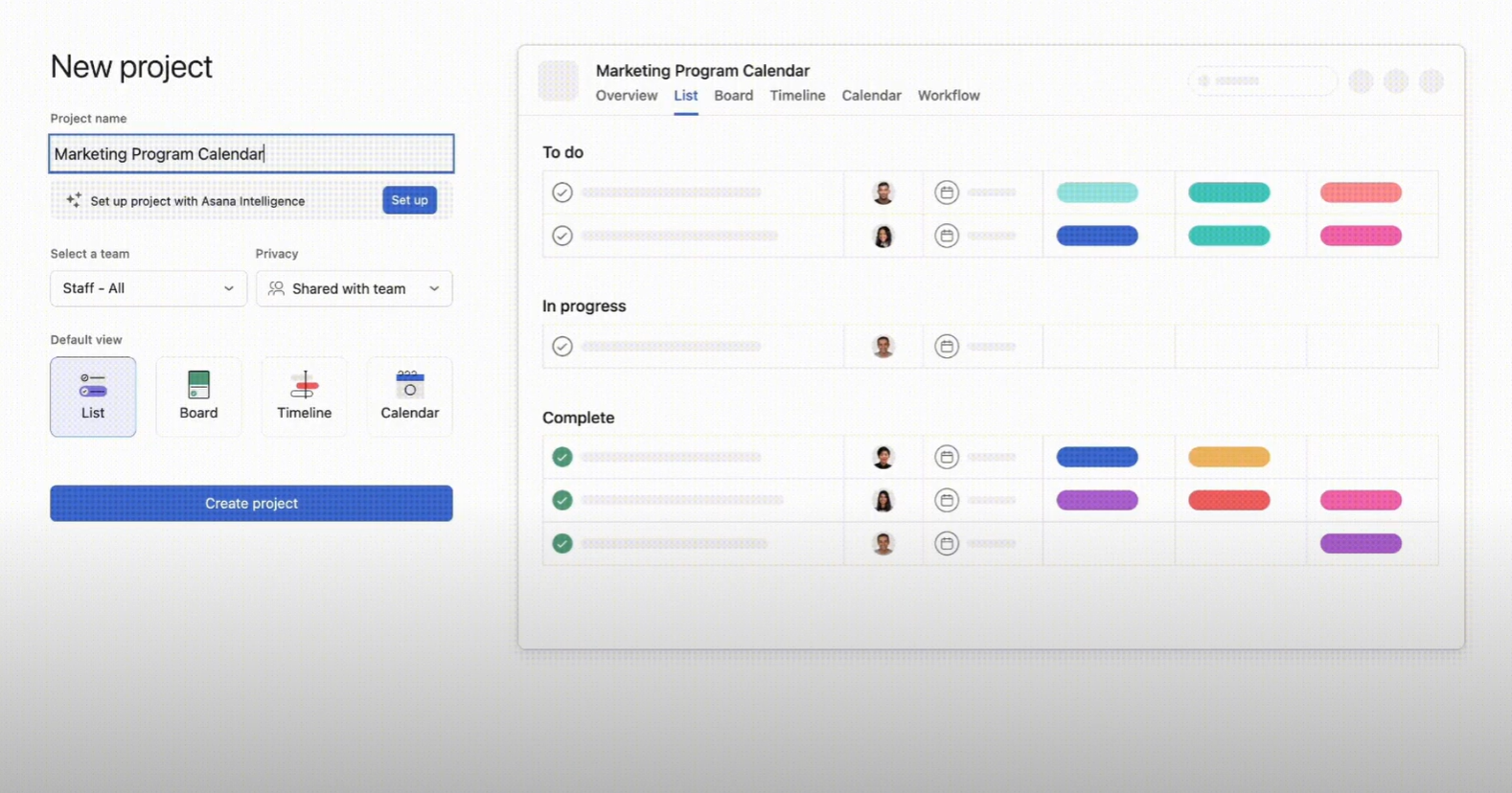Toggle the In progress task's checkmark

pos(562,346)
